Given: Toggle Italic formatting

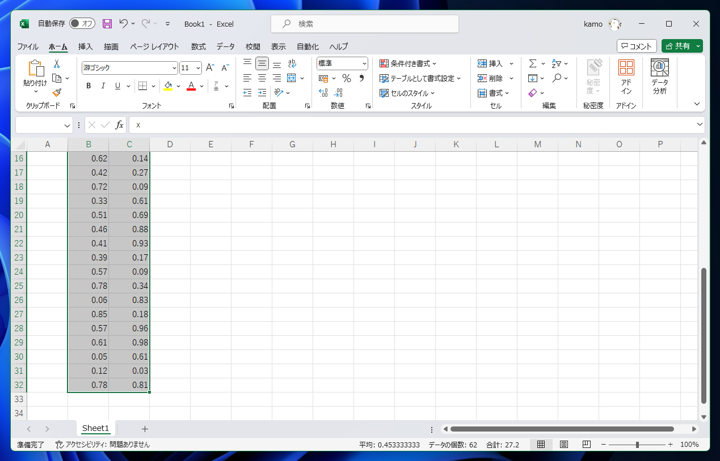Looking at the screenshot, I should tap(103, 86).
